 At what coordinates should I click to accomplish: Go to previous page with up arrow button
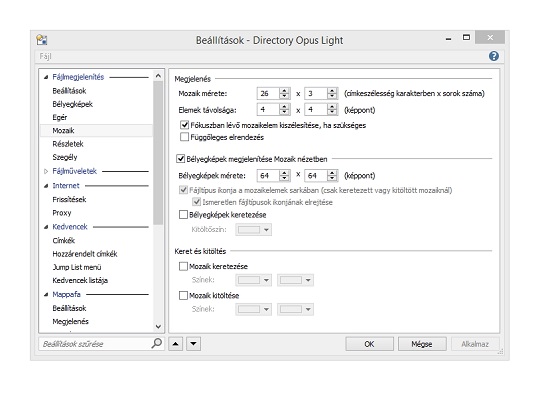click(176, 344)
